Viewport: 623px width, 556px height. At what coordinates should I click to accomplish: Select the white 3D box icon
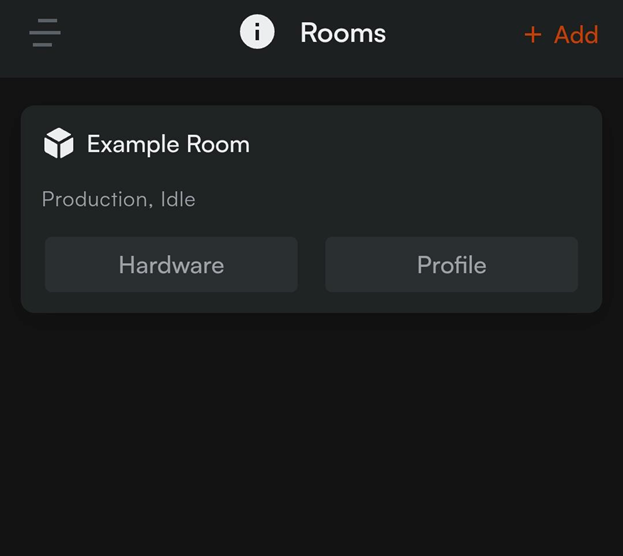click(x=59, y=143)
